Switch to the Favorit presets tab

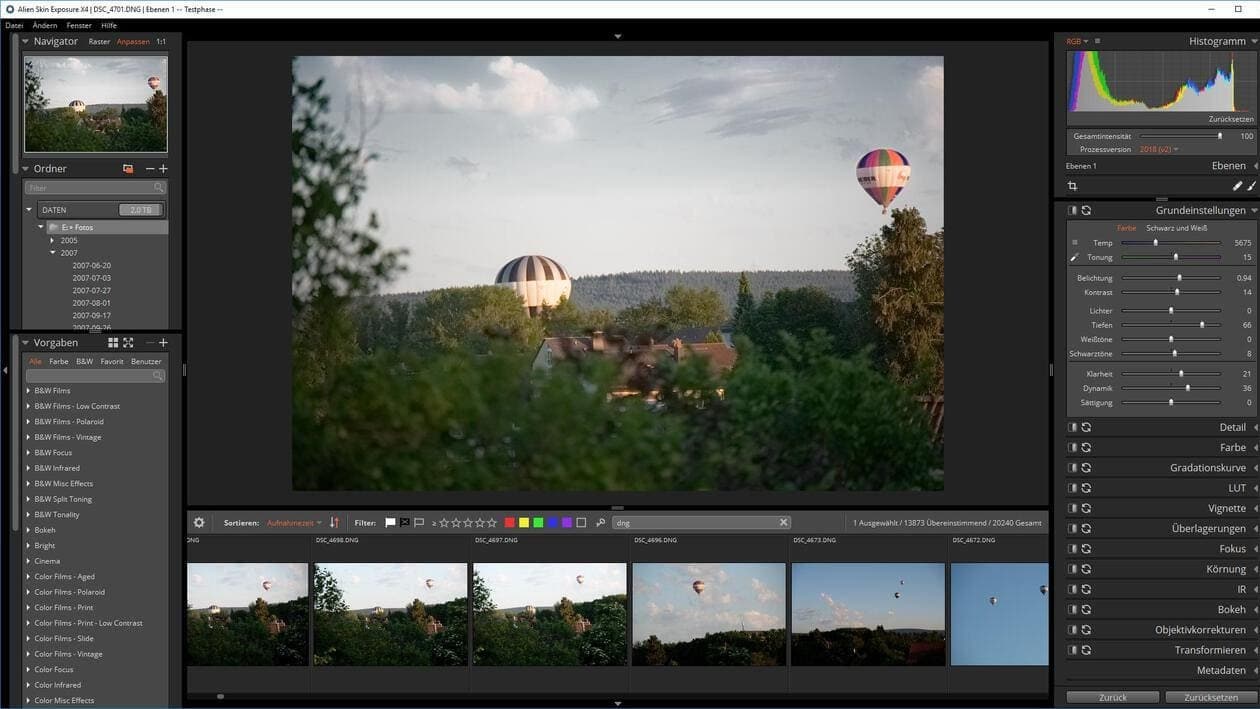tap(112, 361)
